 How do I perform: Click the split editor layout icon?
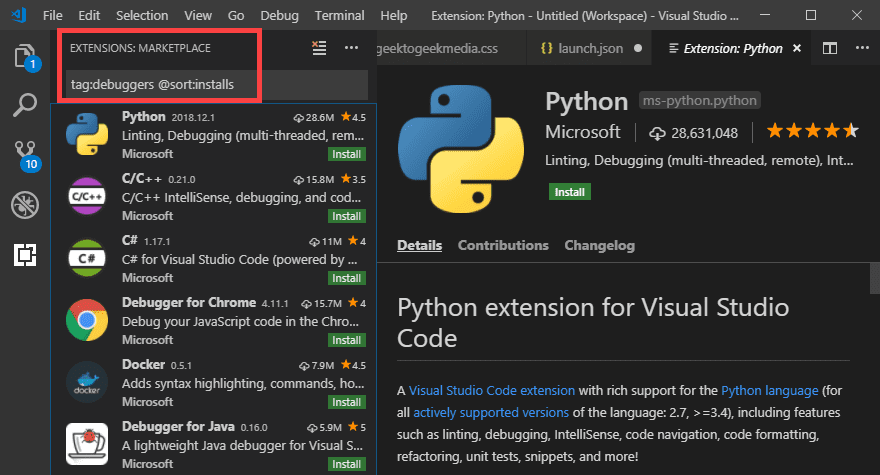(830, 48)
